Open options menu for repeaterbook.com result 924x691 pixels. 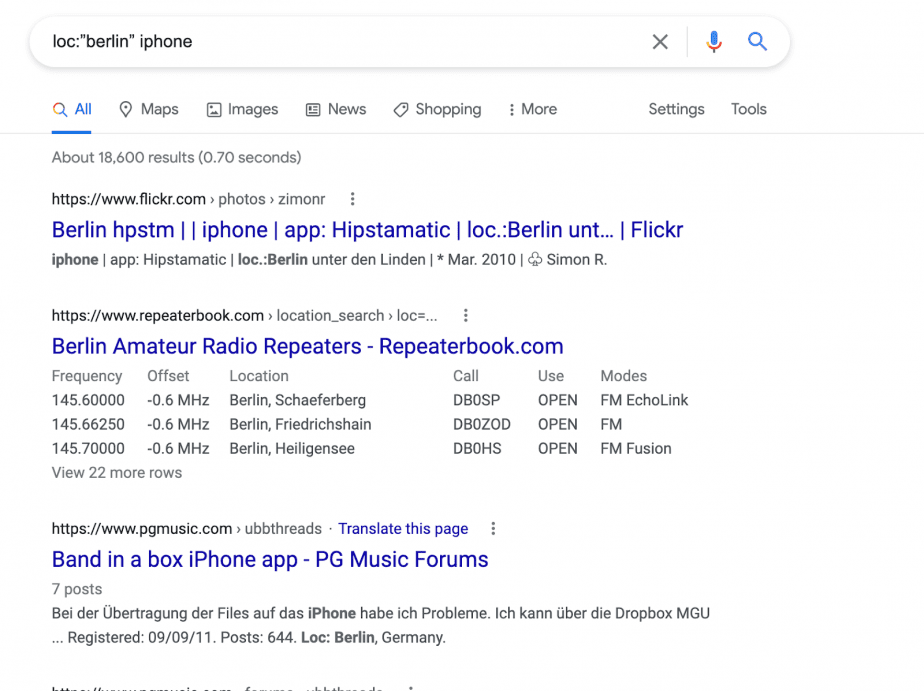pos(466,316)
